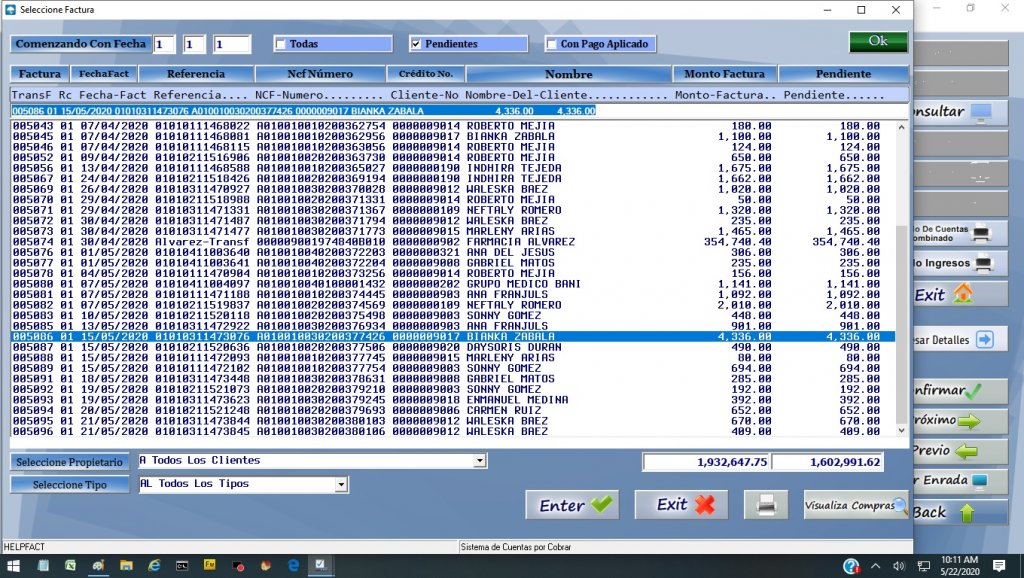Click the invoice list vertical scrollbar

902,270
